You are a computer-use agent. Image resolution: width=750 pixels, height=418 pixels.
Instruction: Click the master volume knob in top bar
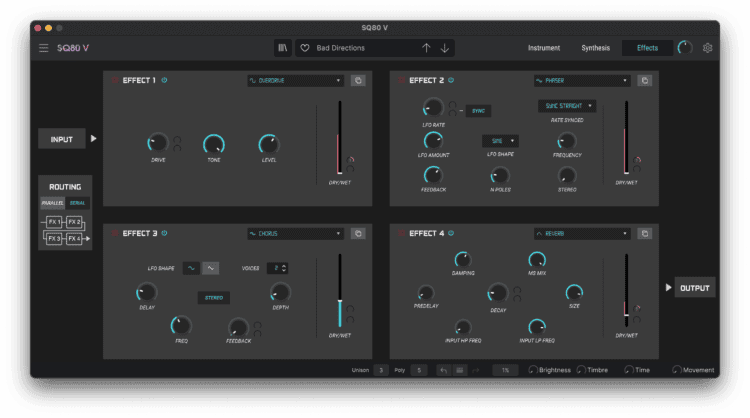(x=685, y=48)
